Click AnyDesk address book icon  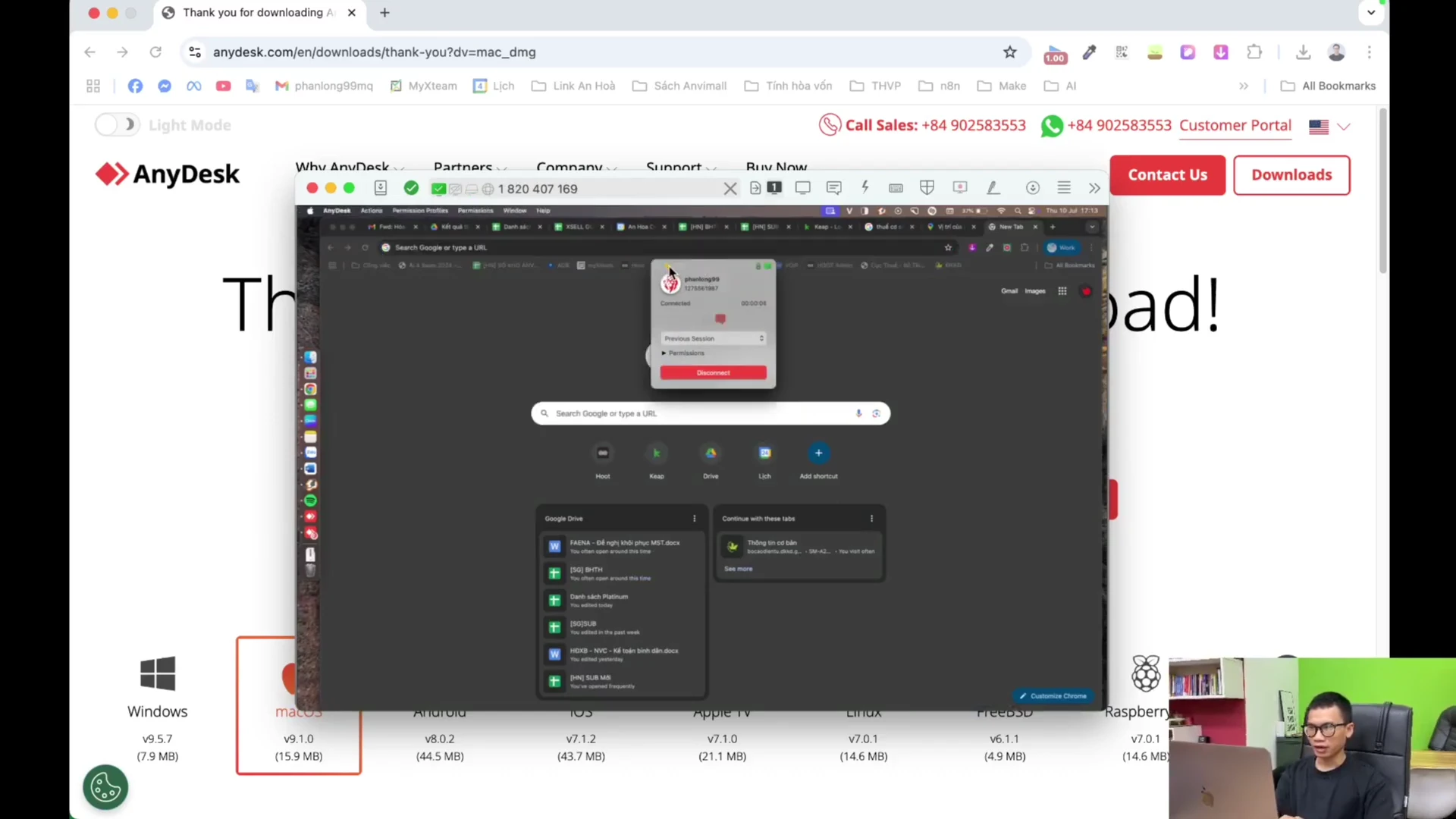click(x=381, y=188)
